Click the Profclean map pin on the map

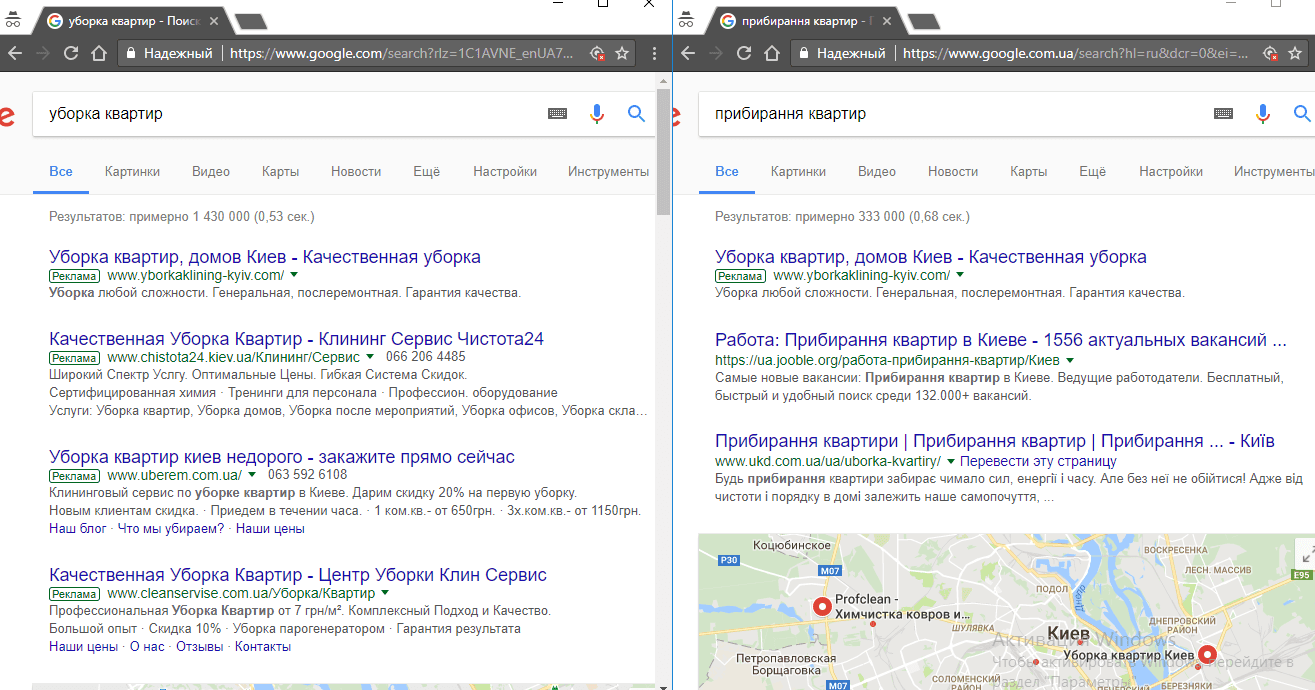822,606
